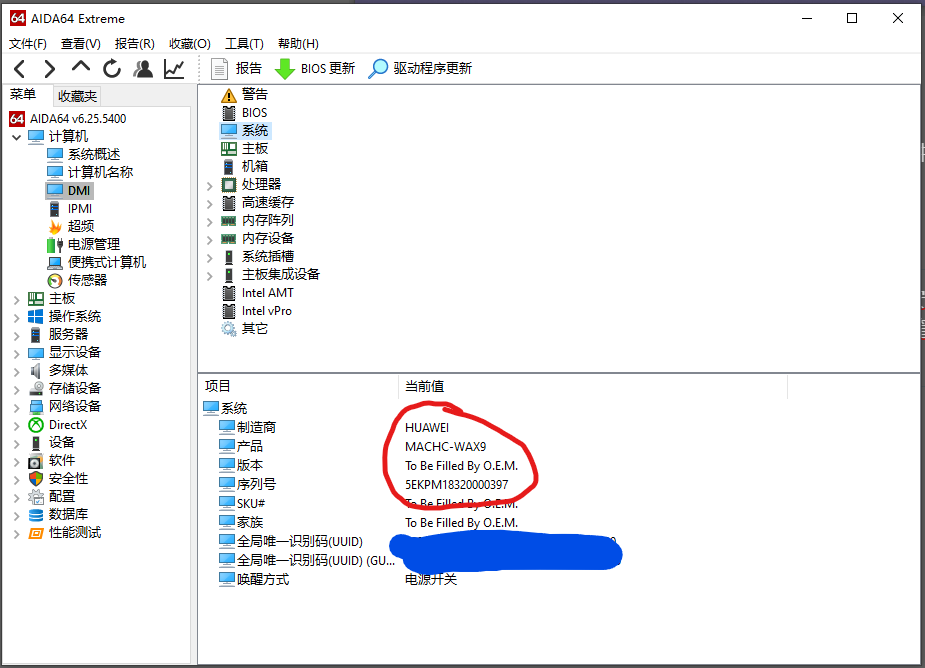The width and height of the screenshot is (925, 668).
Task: Select 传感器 gauge icon item
Action: tap(77, 280)
